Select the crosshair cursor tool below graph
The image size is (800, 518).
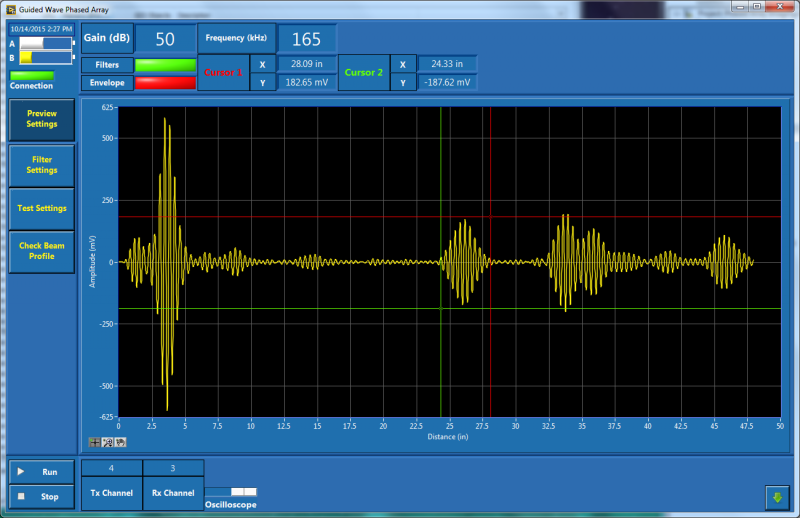pos(95,442)
